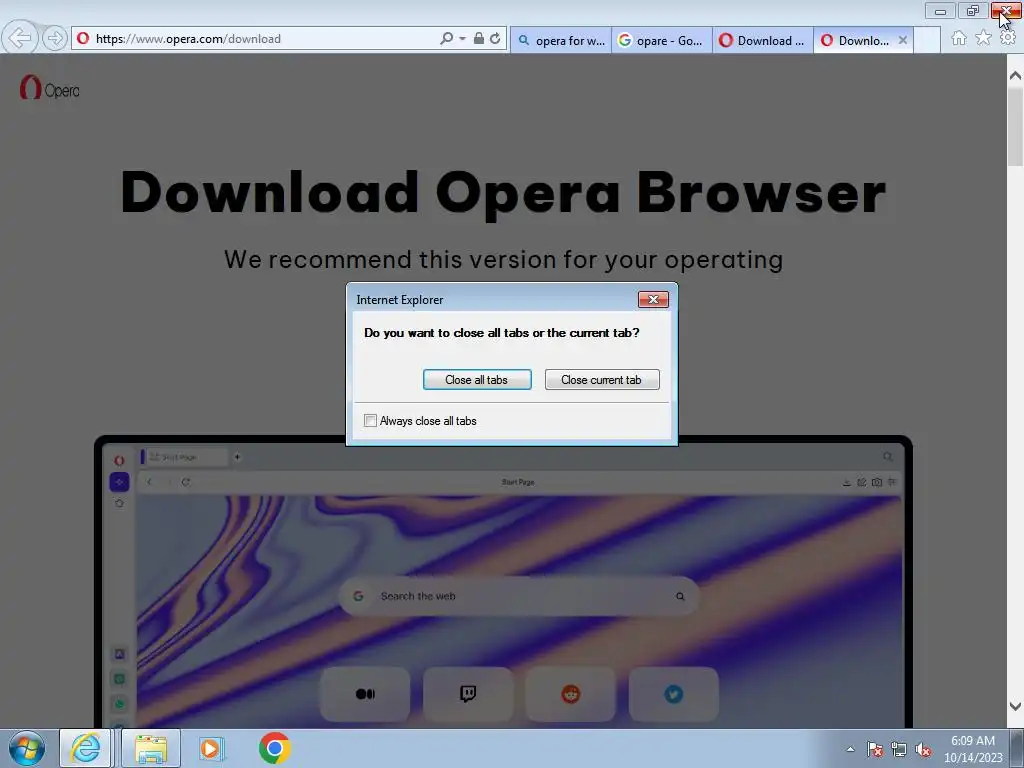Open the Tools gear icon
The width and height of the screenshot is (1024, 768).
1008,39
